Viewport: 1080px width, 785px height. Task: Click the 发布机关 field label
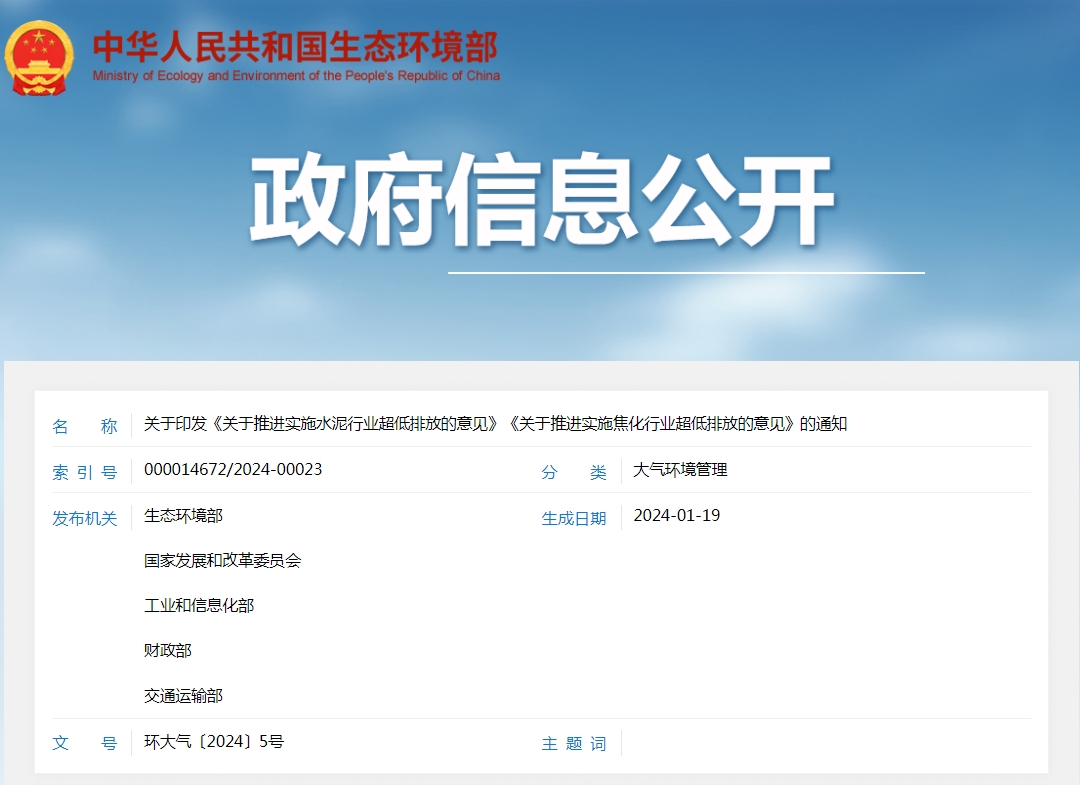pos(85,519)
